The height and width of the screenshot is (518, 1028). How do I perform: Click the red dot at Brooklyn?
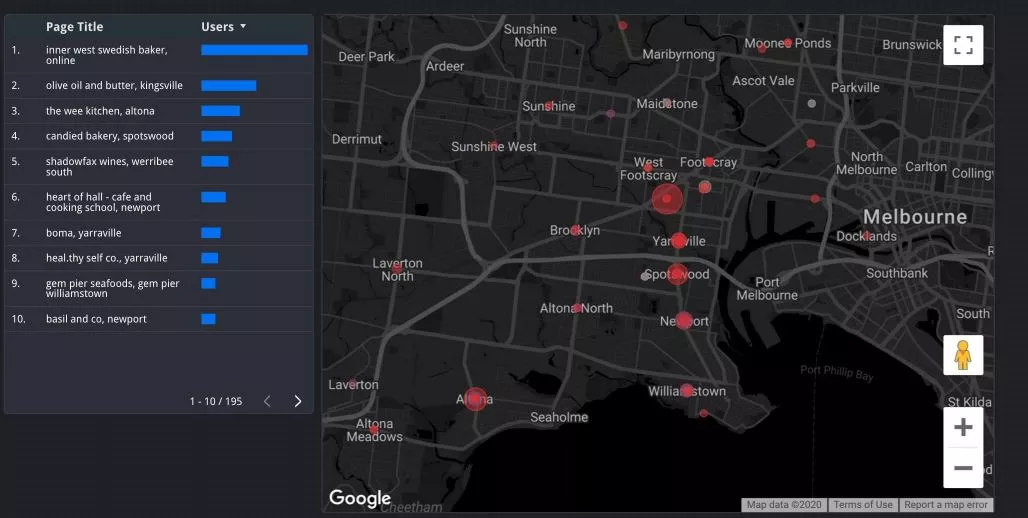(x=576, y=230)
